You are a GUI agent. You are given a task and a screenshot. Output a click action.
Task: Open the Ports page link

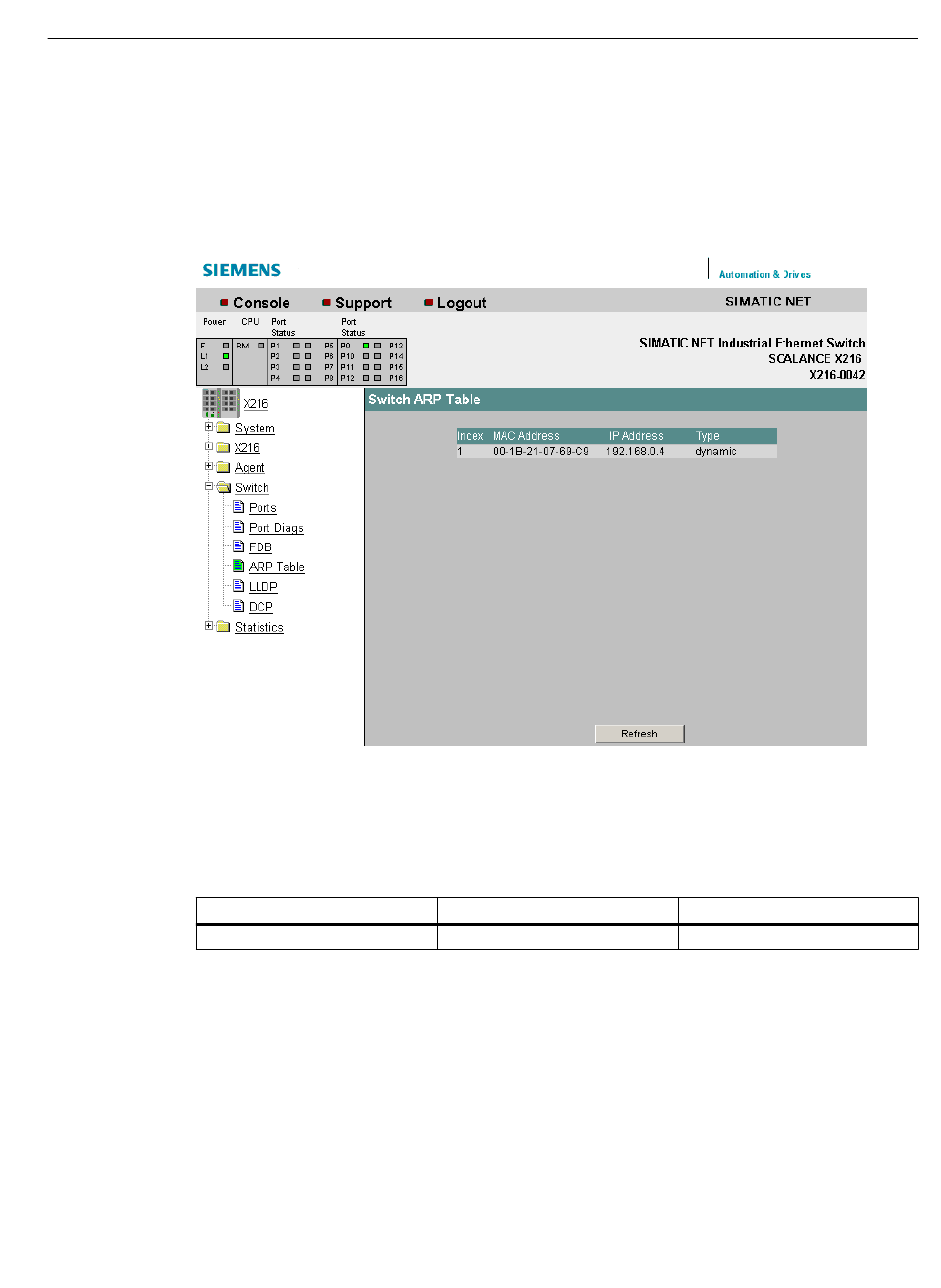pos(262,508)
